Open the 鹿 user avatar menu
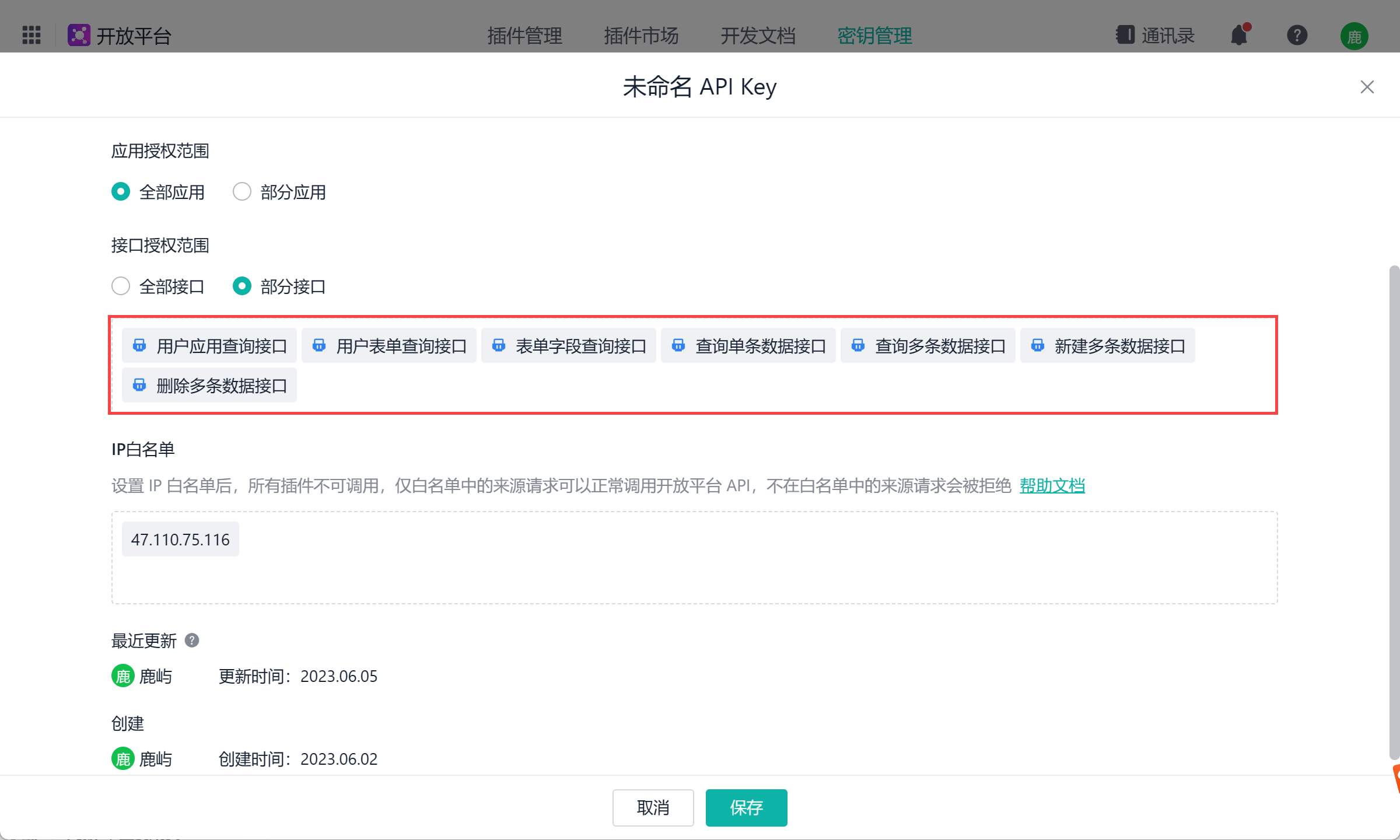The height and width of the screenshot is (840, 1400). [x=1354, y=37]
